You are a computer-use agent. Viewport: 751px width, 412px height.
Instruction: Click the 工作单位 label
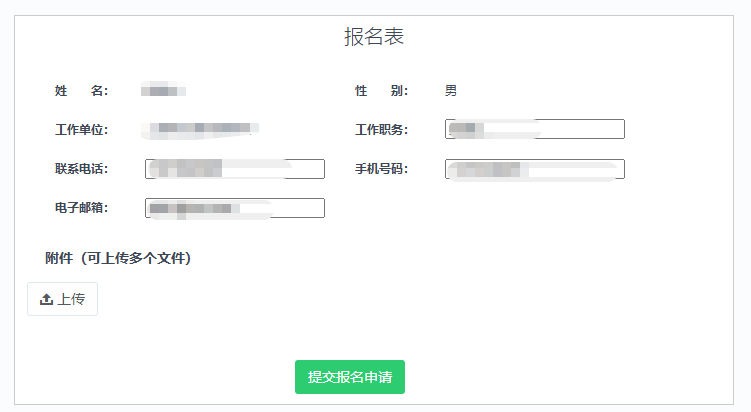(81, 130)
